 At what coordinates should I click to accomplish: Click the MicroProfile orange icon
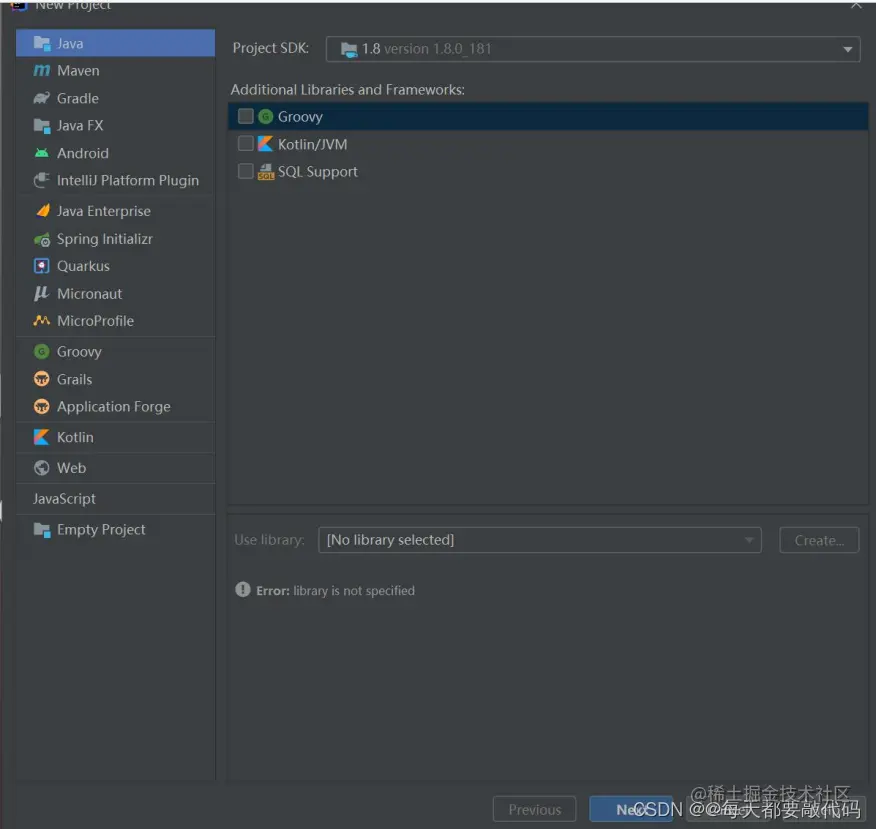pos(42,321)
